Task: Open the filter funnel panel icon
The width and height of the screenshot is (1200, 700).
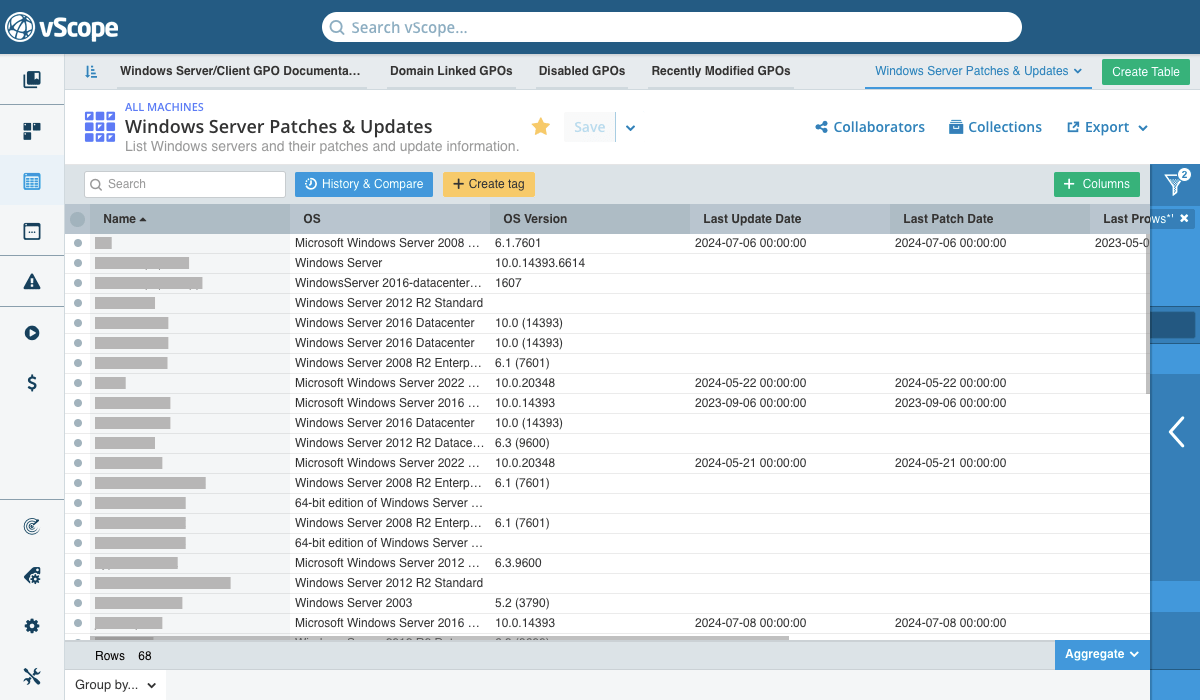Action: click(1176, 183)
